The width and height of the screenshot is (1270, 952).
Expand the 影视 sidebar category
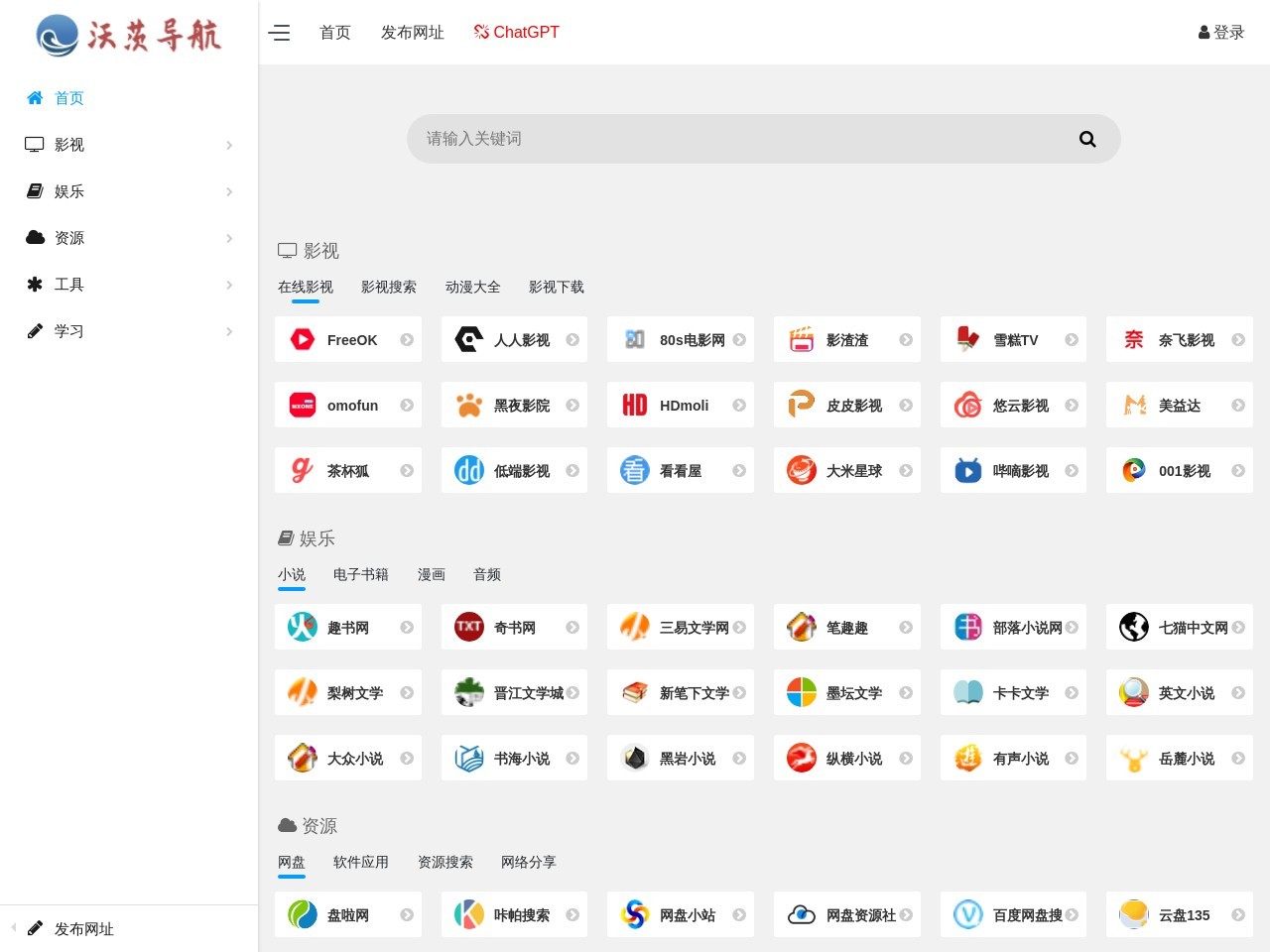pyautogui.click(x=129, y=145)
